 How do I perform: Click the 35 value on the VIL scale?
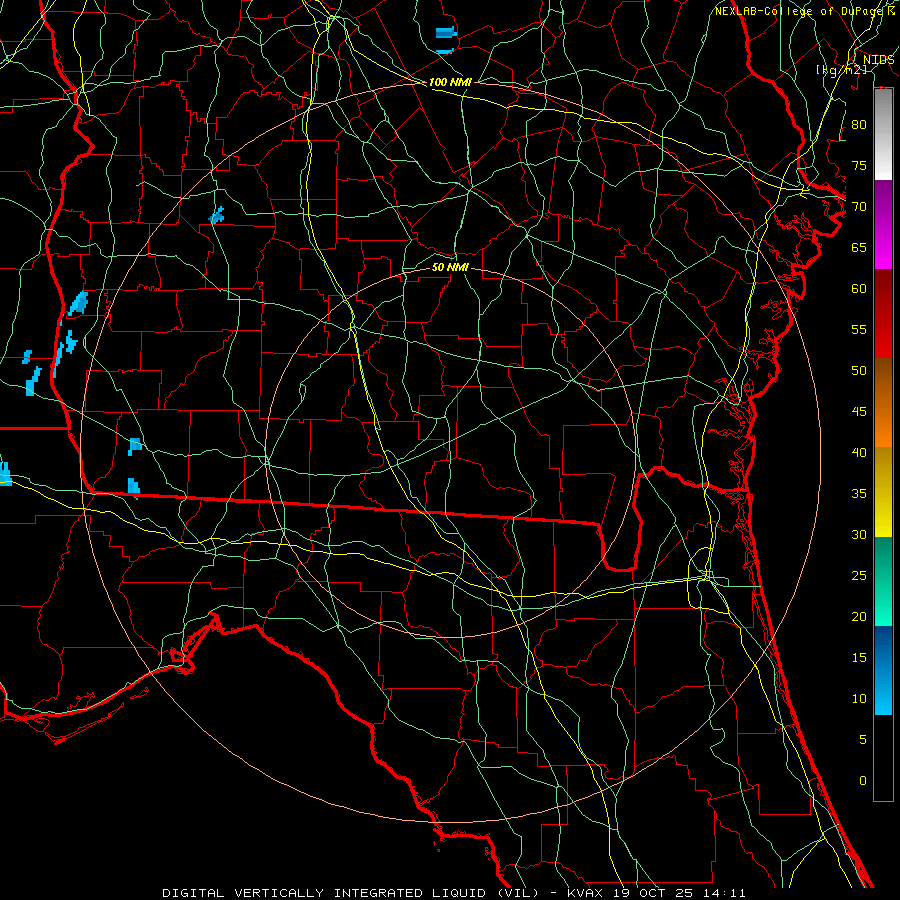(x=859, y=494)
